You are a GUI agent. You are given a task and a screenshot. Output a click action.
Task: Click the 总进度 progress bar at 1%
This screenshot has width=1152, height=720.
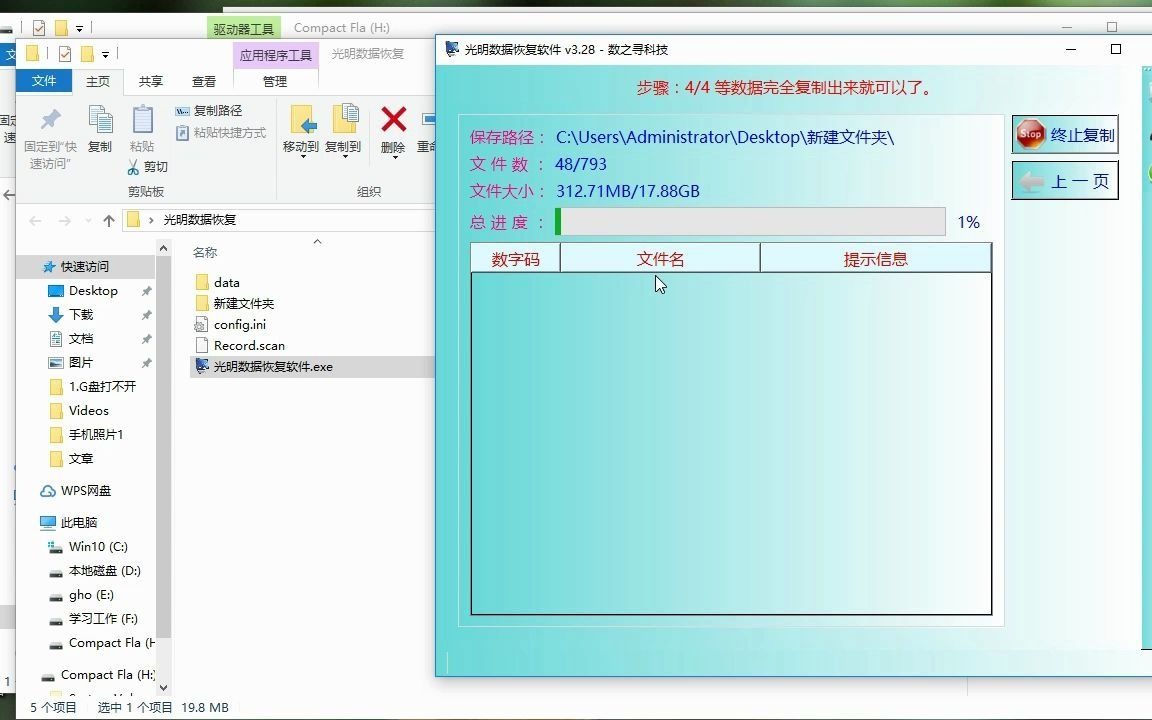[x=750, y=222]
